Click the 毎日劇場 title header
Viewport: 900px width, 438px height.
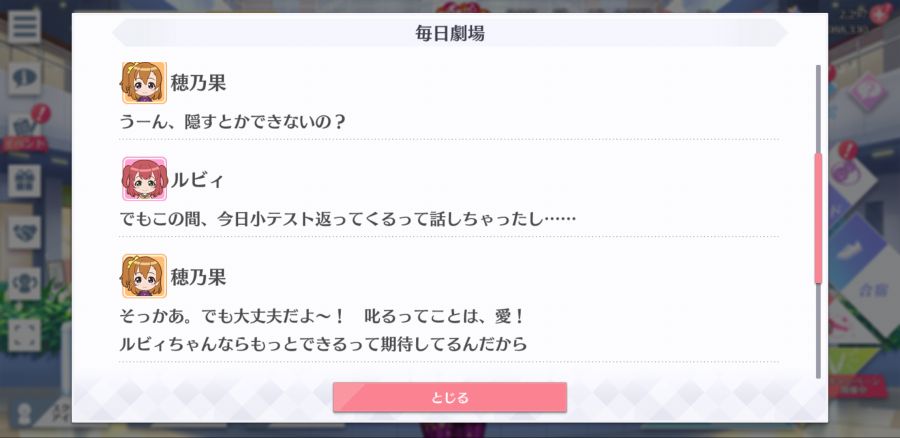449,33
